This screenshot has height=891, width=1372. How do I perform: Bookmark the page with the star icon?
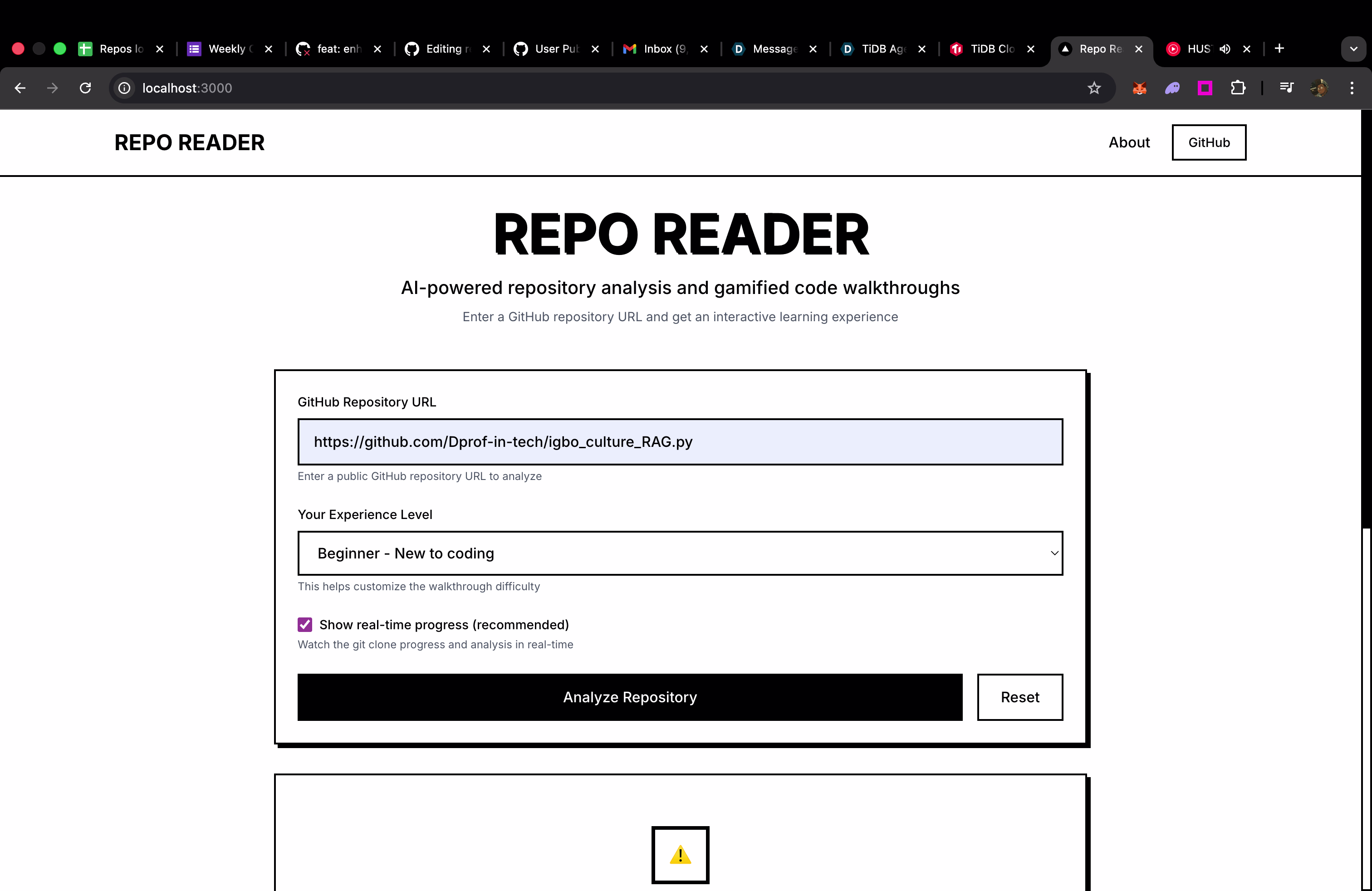[x=1093, y=88]
